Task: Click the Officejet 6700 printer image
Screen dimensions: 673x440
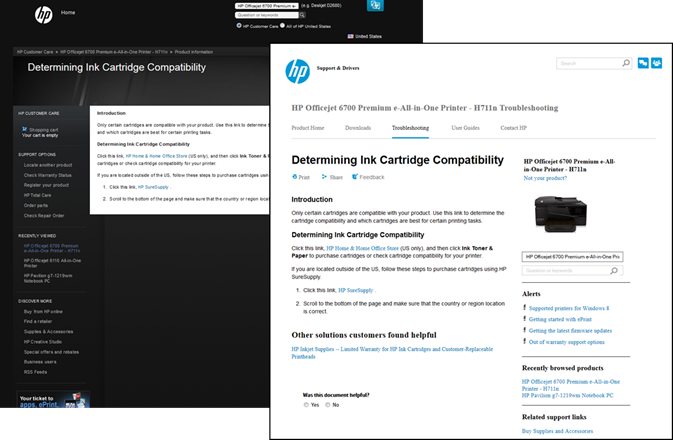Action: pyautogui.click(x=561, y=214)
